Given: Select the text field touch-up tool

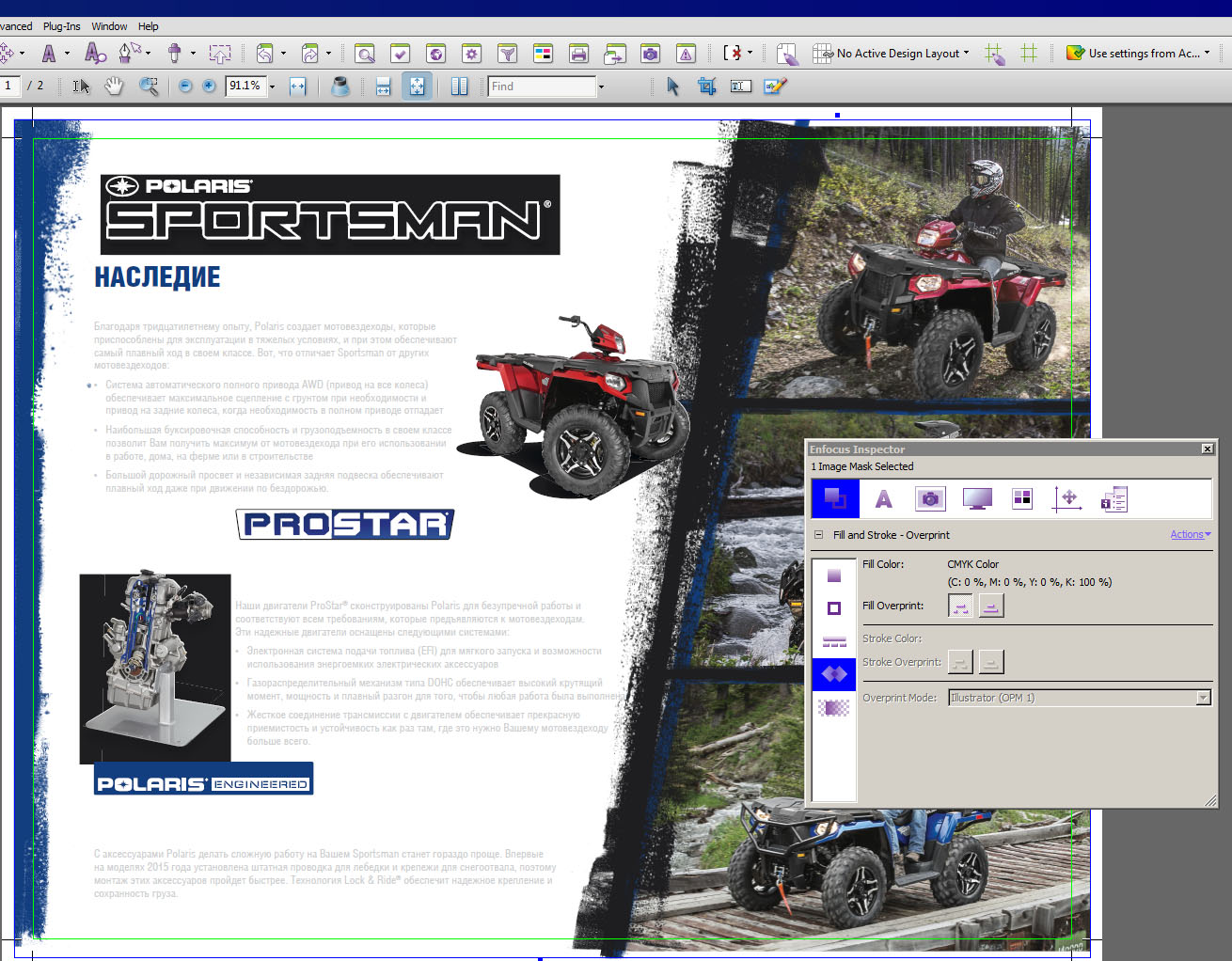Looking at the screenshot, I should coord(741,87).
